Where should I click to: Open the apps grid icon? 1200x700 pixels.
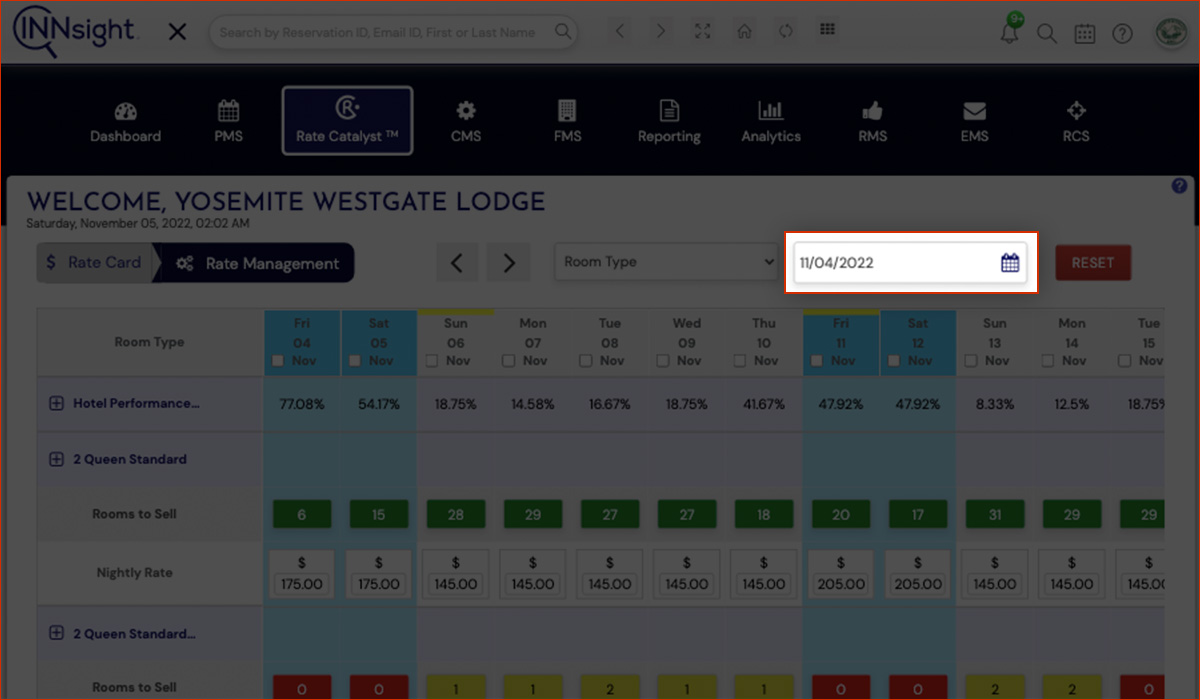(827, 30)
